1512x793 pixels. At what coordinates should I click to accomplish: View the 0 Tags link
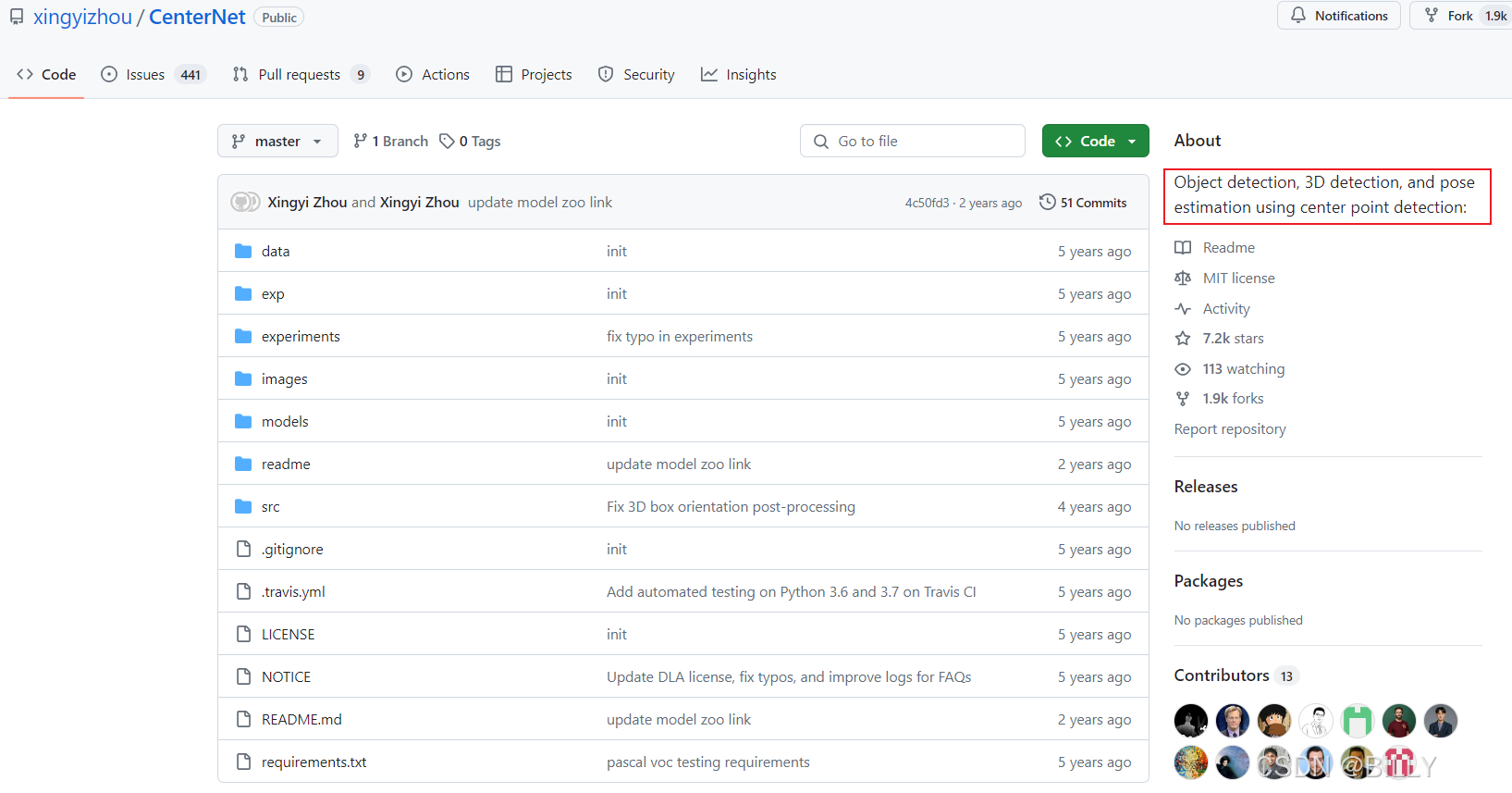coord(470,141)
